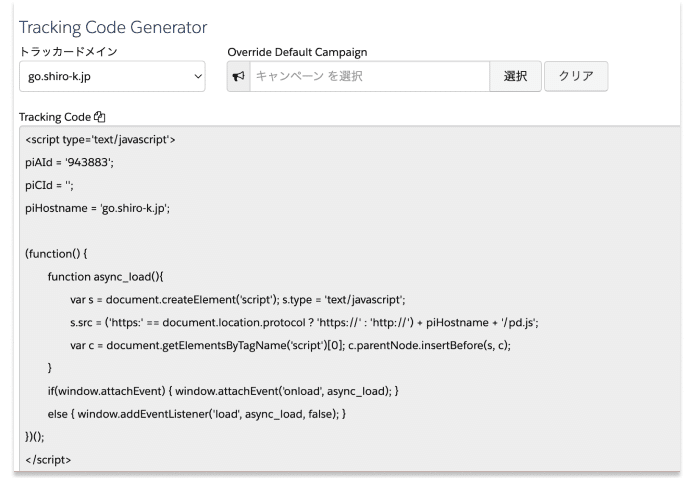Copy the tracking code via clipboard icon

(99, 116)
